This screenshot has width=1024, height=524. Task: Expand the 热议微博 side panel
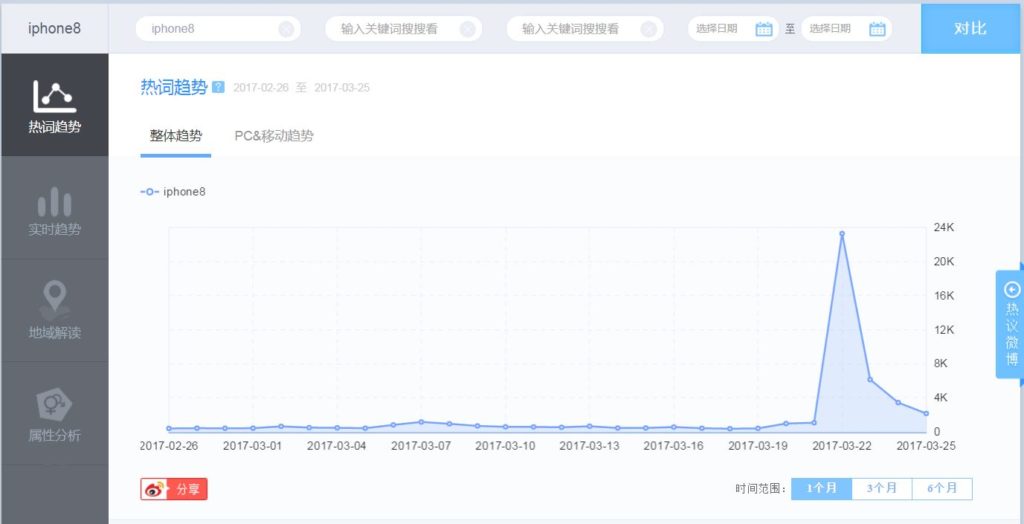(1011, 324)
